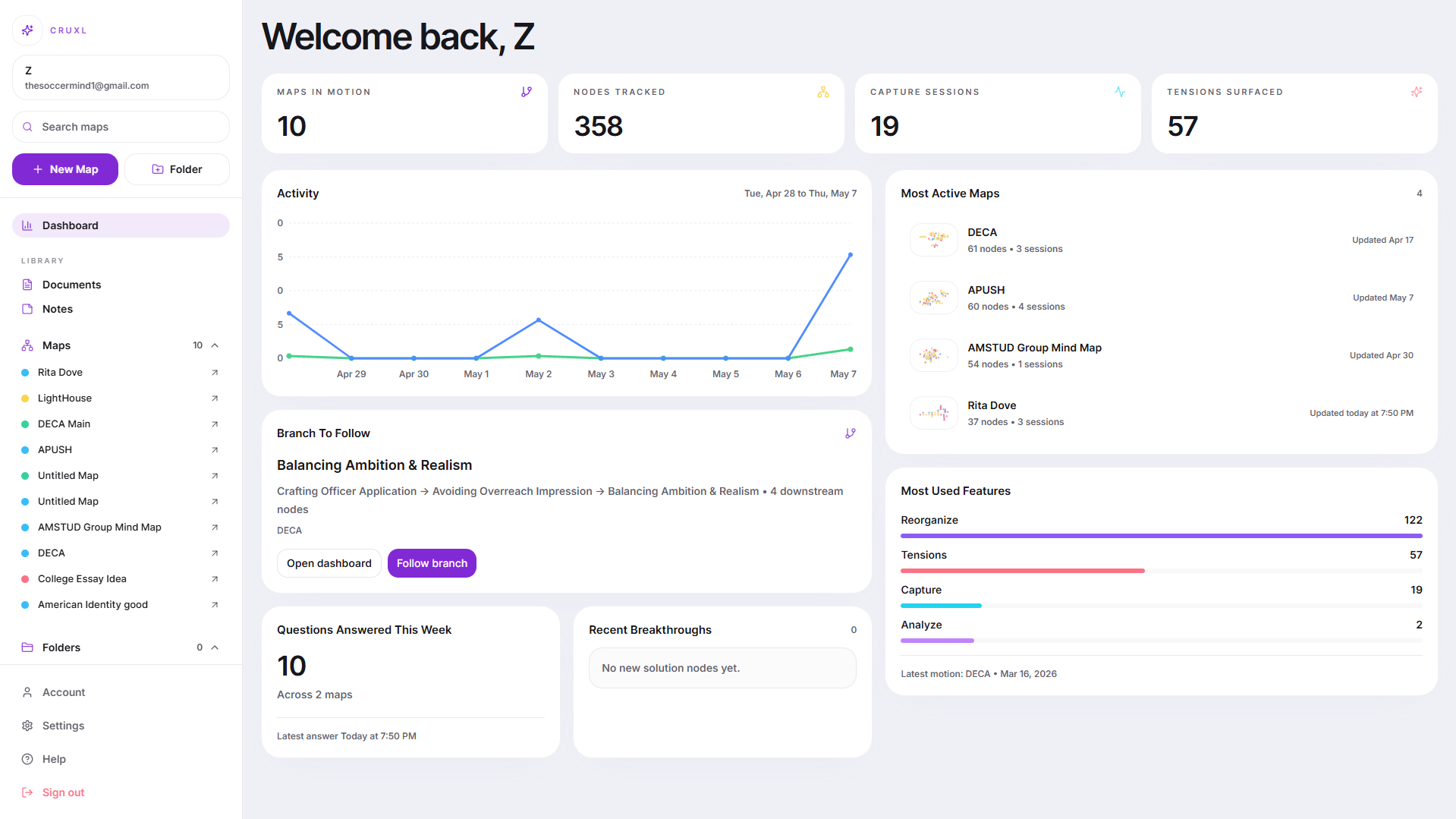Click the New Map button

[65, 169]
